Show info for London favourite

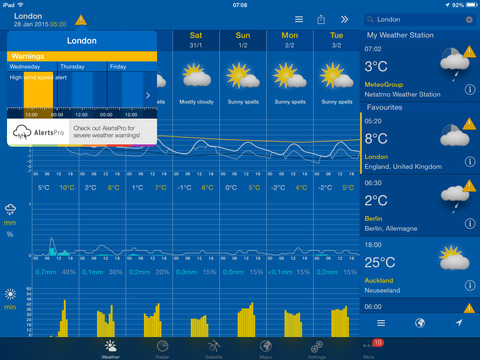tap(470, 162)
